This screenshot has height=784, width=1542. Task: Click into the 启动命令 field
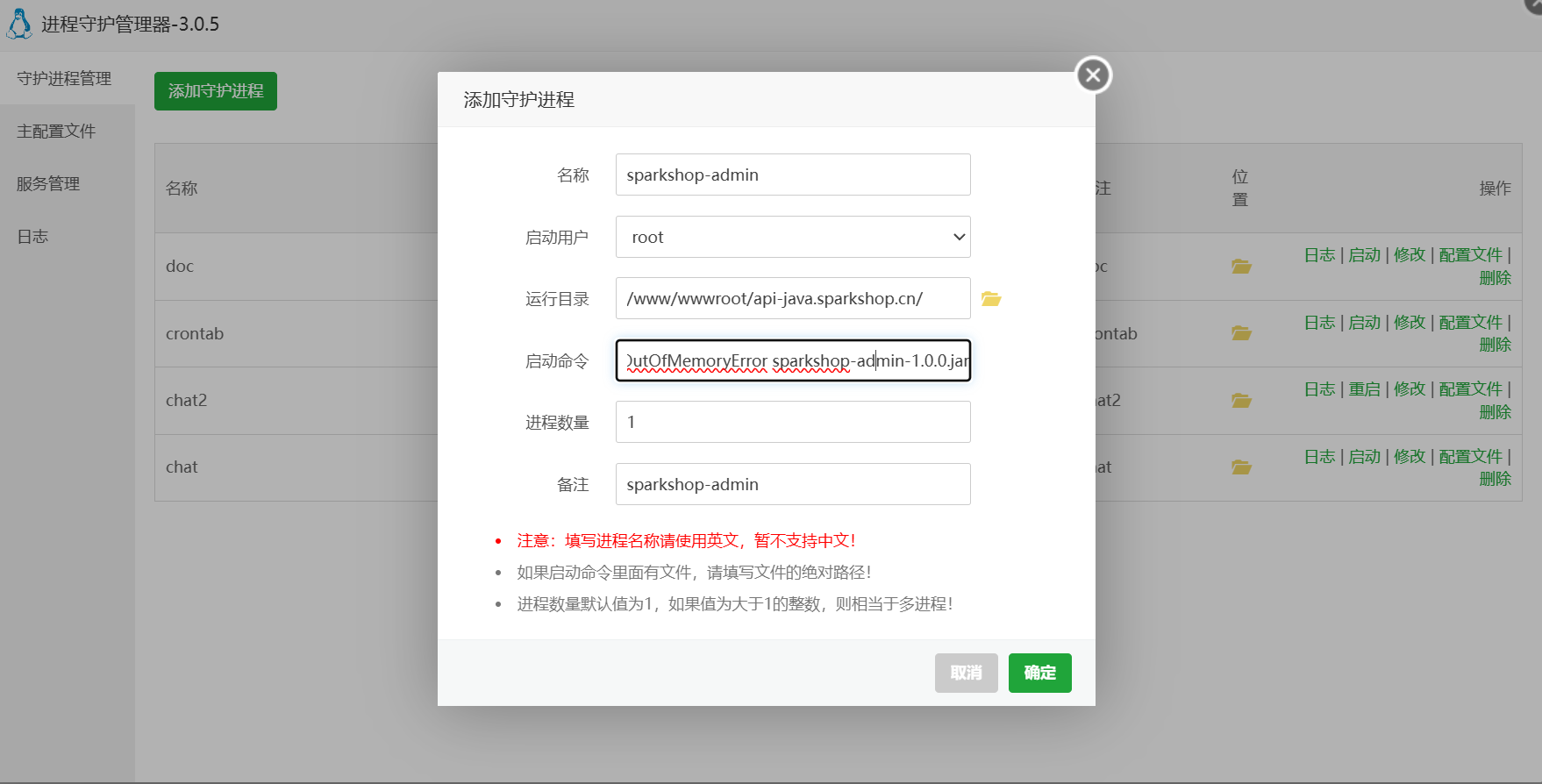click(793, 360)
